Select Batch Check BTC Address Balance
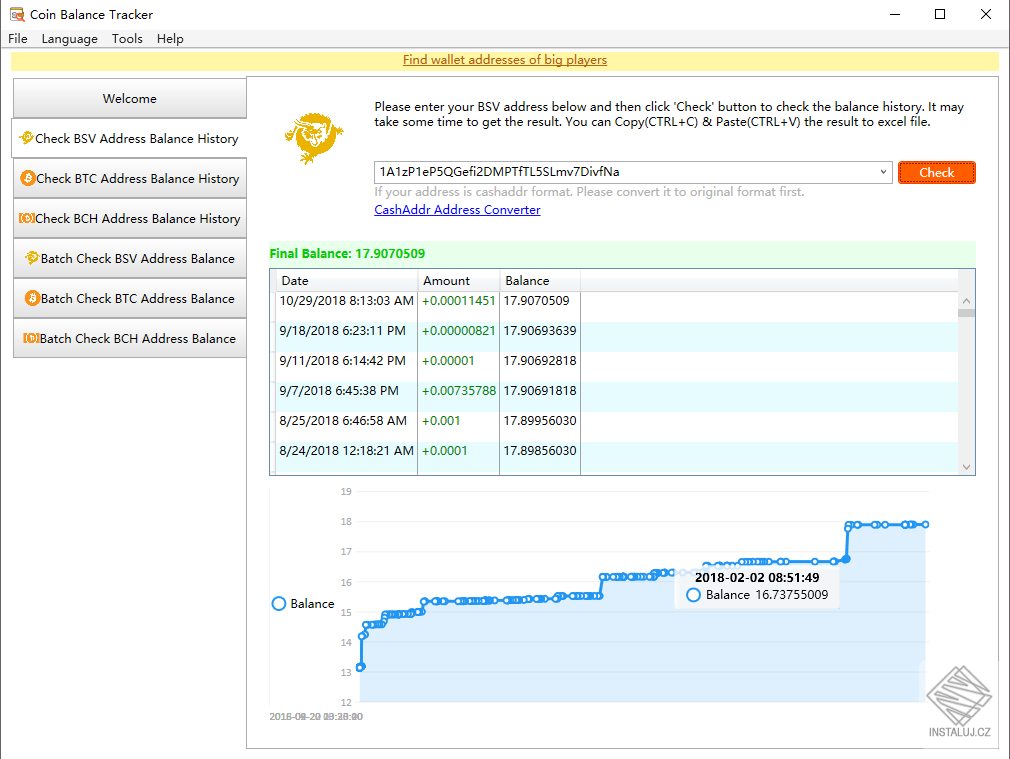The image size is (1010, 759). (129, 299)
